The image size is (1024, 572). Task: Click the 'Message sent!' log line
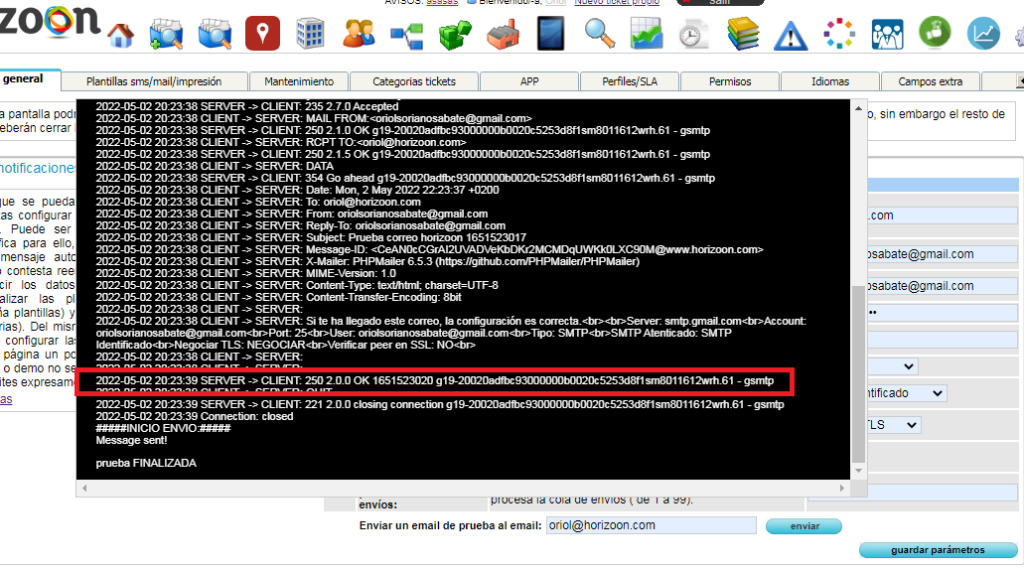pyautogui.click(x=131, y=441)
